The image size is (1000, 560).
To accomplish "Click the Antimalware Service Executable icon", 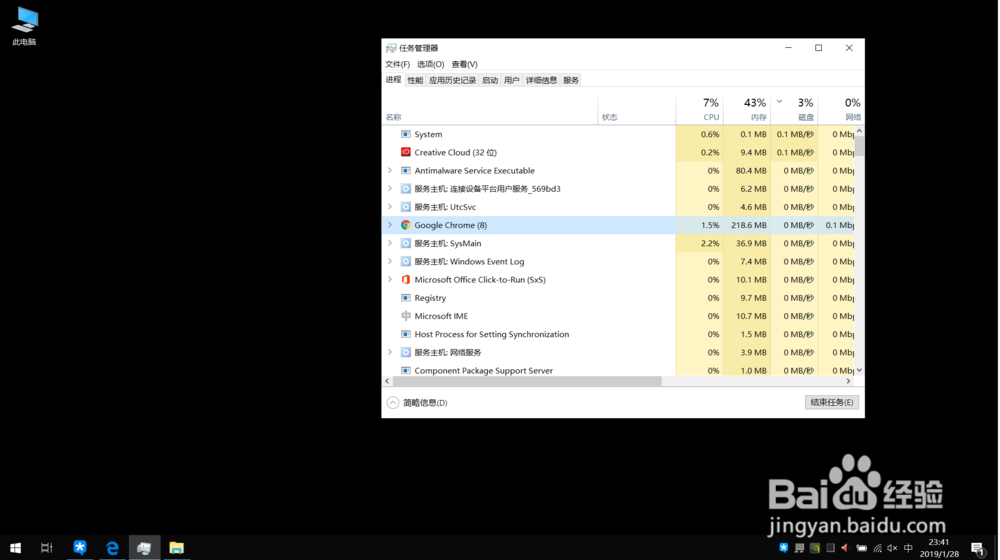I will [x=406, y=171].
